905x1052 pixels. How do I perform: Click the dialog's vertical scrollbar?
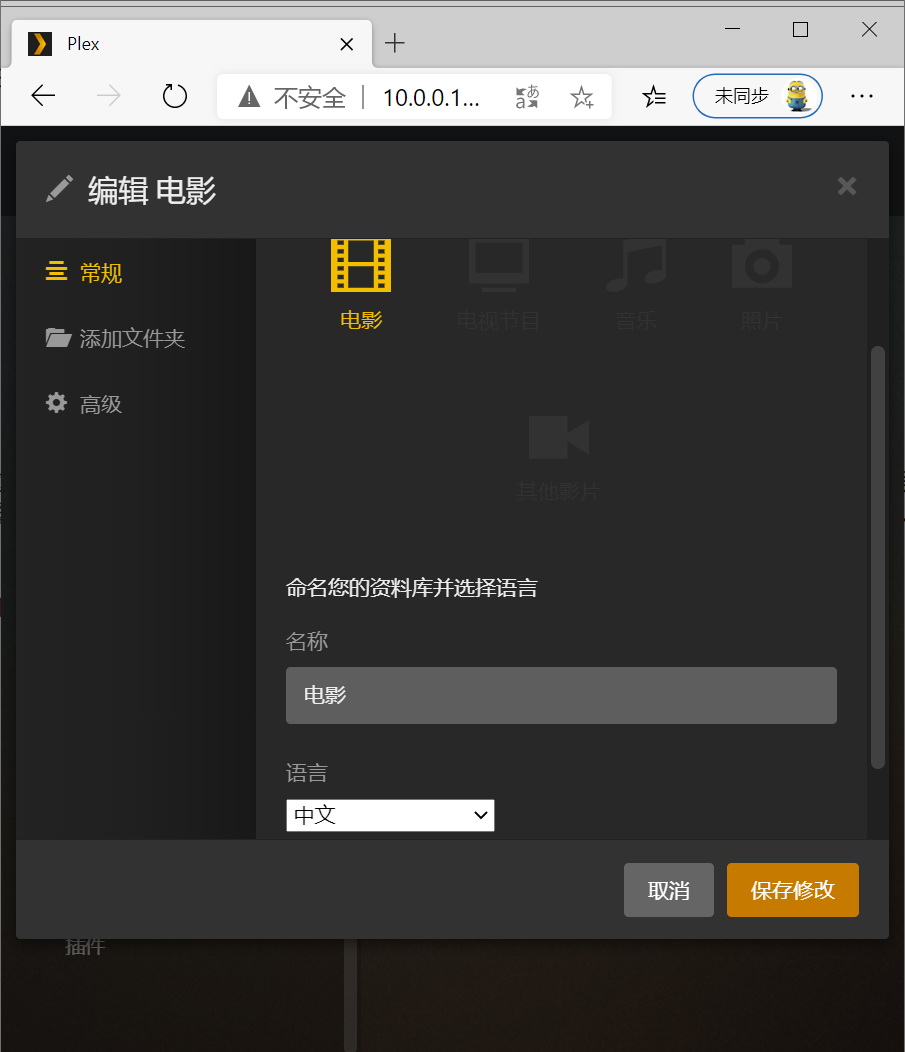pyautogui.click(x=877, y=557)
